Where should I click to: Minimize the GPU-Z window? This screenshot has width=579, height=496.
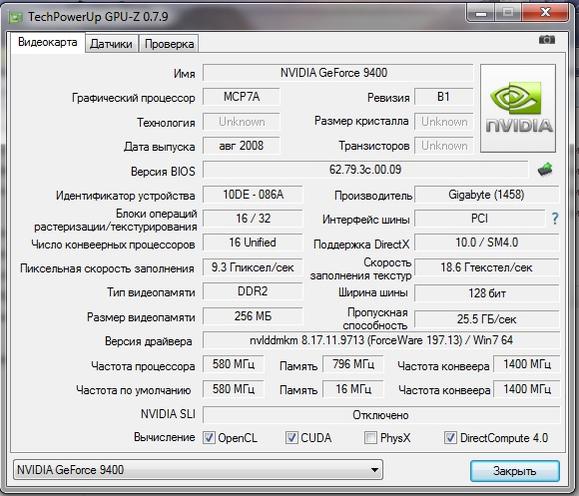[481, 13]
